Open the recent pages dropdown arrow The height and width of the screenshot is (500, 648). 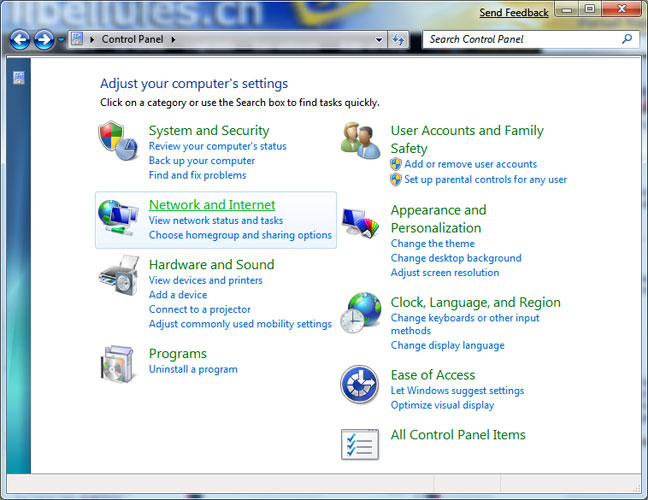(61, 40)
